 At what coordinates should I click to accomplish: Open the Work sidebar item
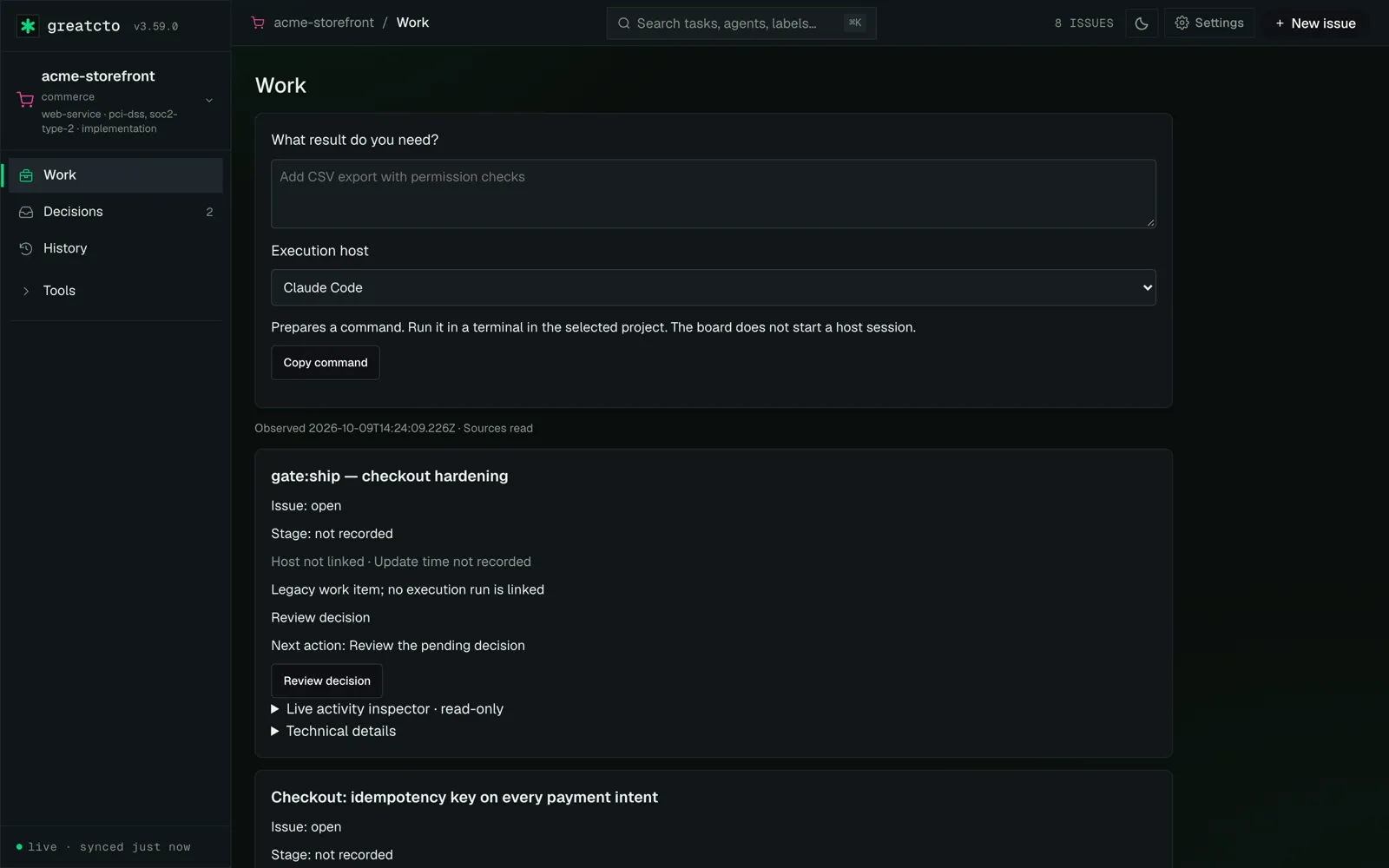[115, 175]
